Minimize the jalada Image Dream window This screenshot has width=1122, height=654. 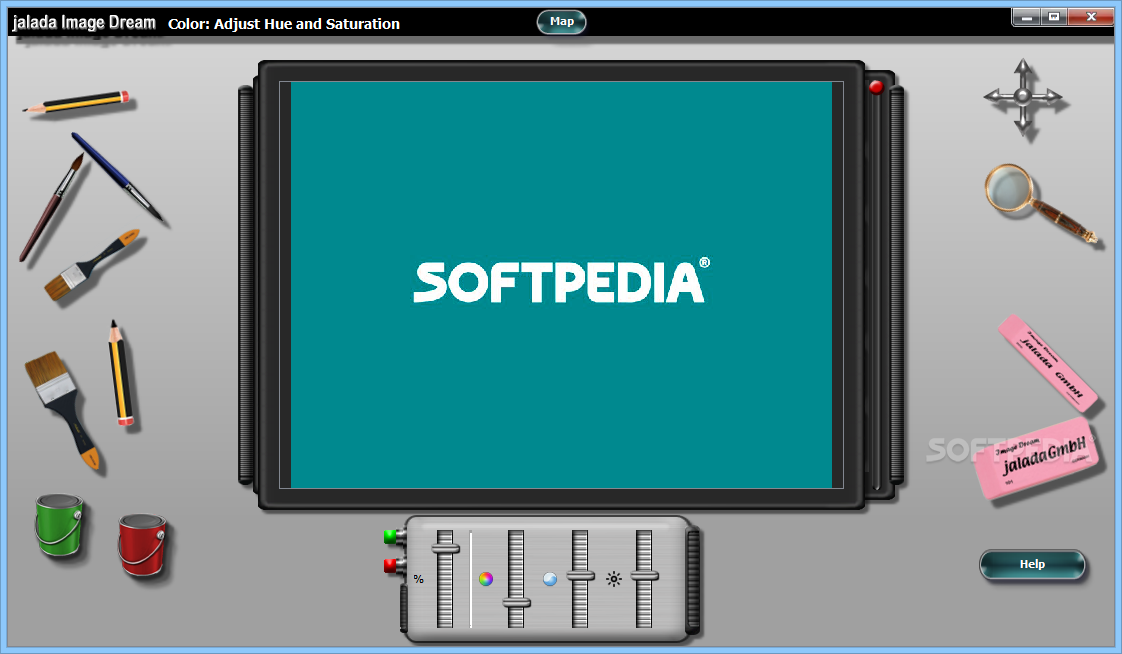1027,16
